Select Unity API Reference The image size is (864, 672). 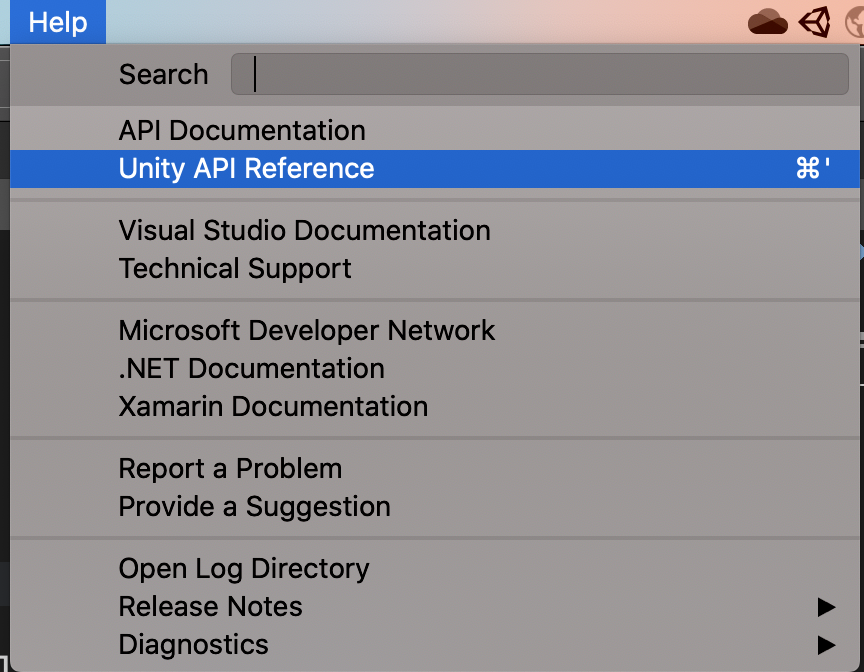pyautogui.click(x=246, y=169)
